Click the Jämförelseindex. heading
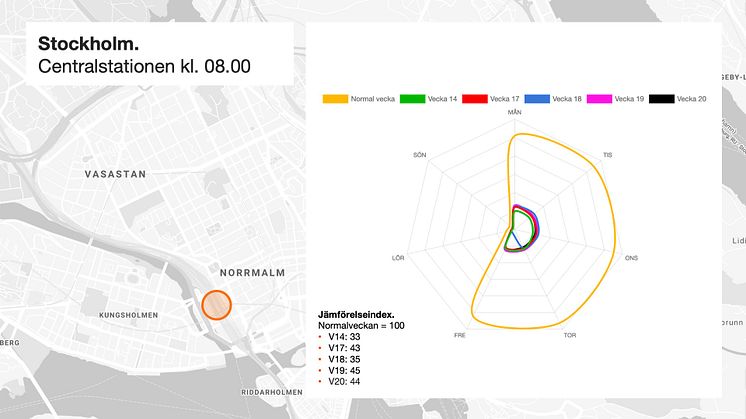This screenshot has width=746, height=419. (x=356, y=315)
